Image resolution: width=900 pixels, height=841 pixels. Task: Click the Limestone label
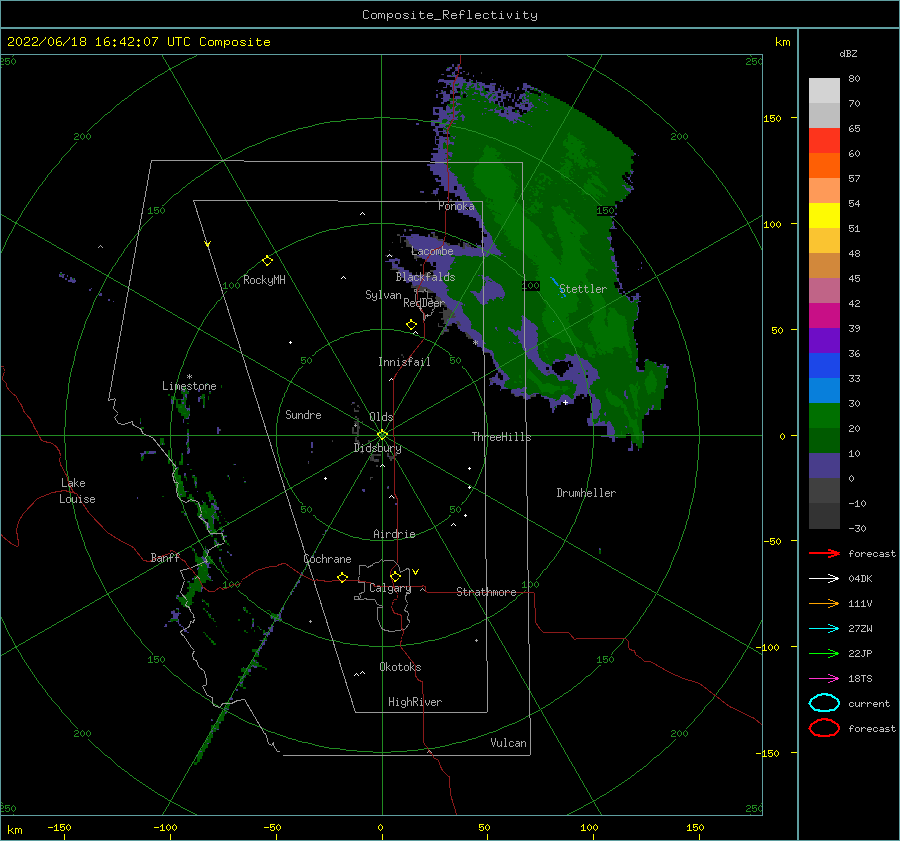pyautogui.click(x=189, y=386)
